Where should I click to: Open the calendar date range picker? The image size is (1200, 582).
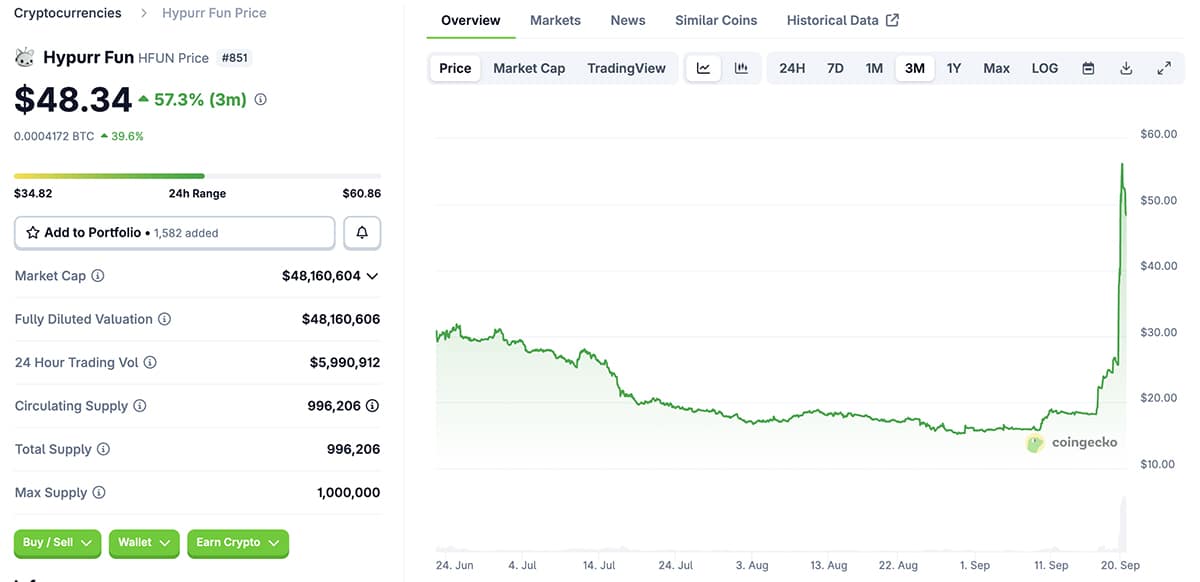[x=1088, y=68]
